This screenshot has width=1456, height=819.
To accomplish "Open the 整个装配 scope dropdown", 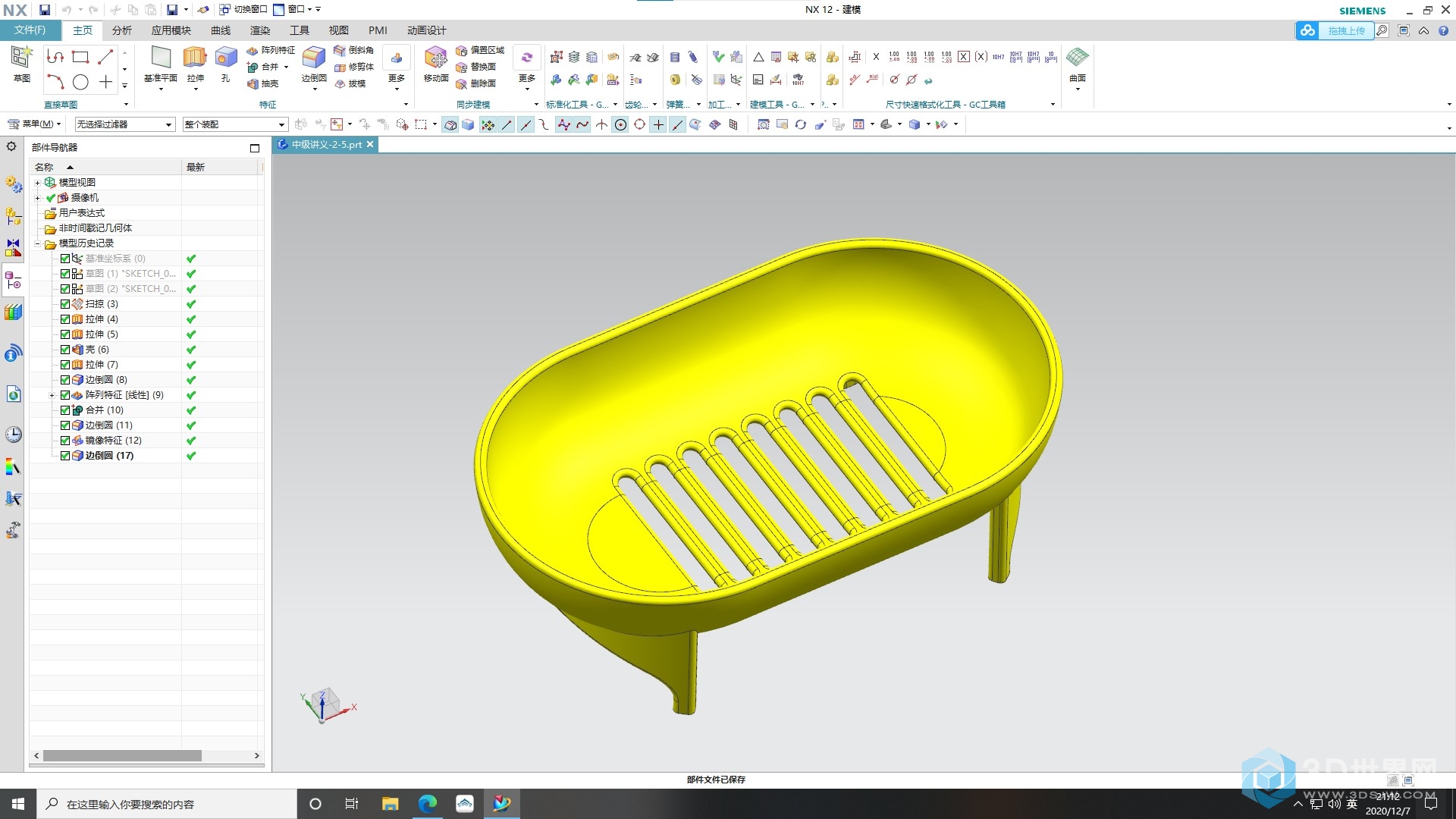I will (x=235, y=124).
